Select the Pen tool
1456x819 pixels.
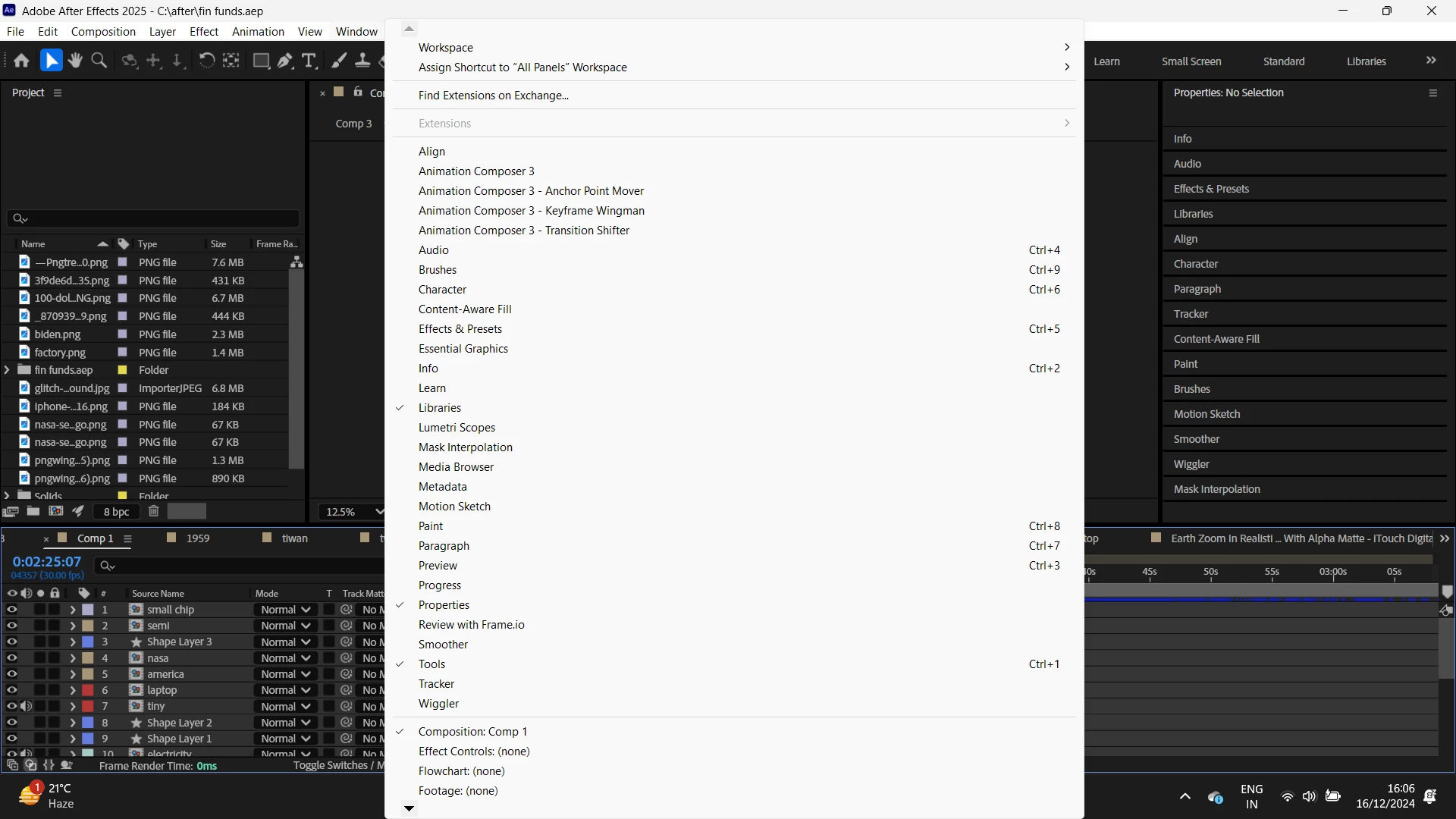tap(285, 61)
